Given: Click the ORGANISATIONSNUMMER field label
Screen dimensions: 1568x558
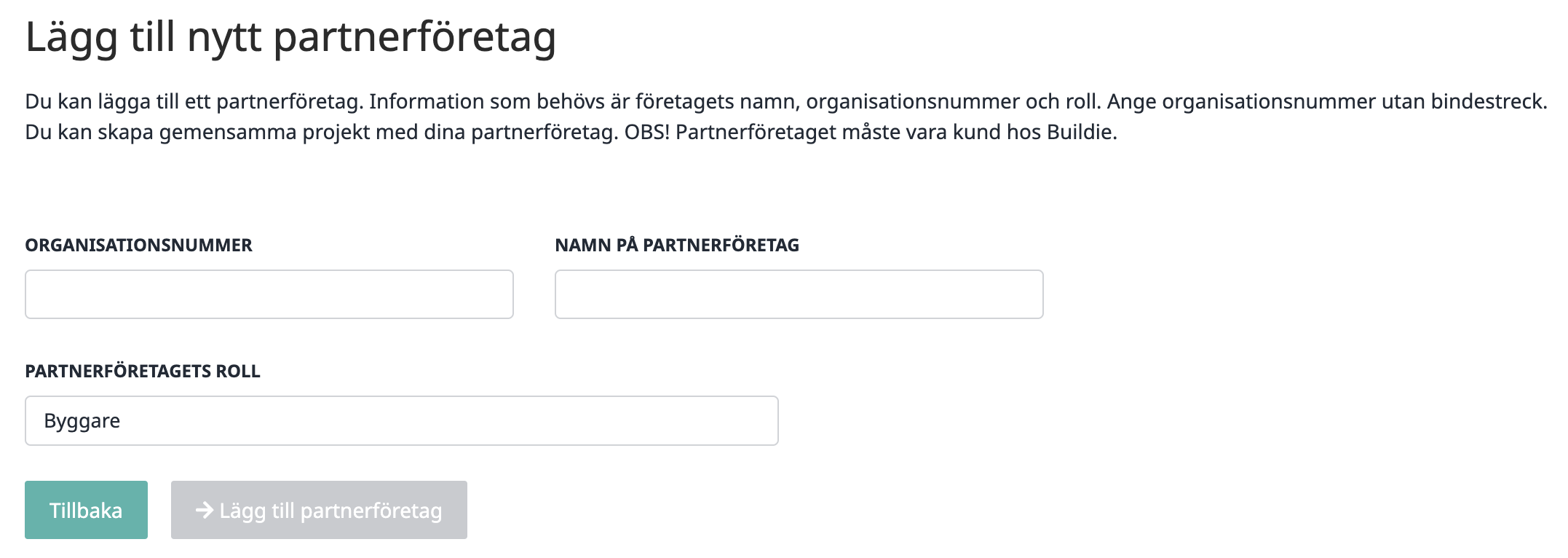Looking at the screenshot, I should click(x=138, y=245).
